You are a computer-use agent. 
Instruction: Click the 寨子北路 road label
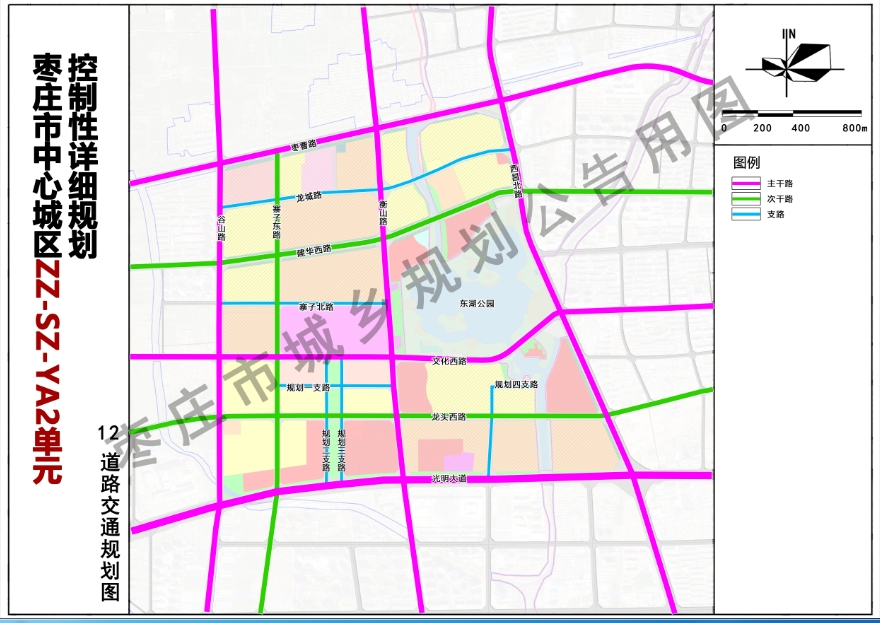(316, 307)
